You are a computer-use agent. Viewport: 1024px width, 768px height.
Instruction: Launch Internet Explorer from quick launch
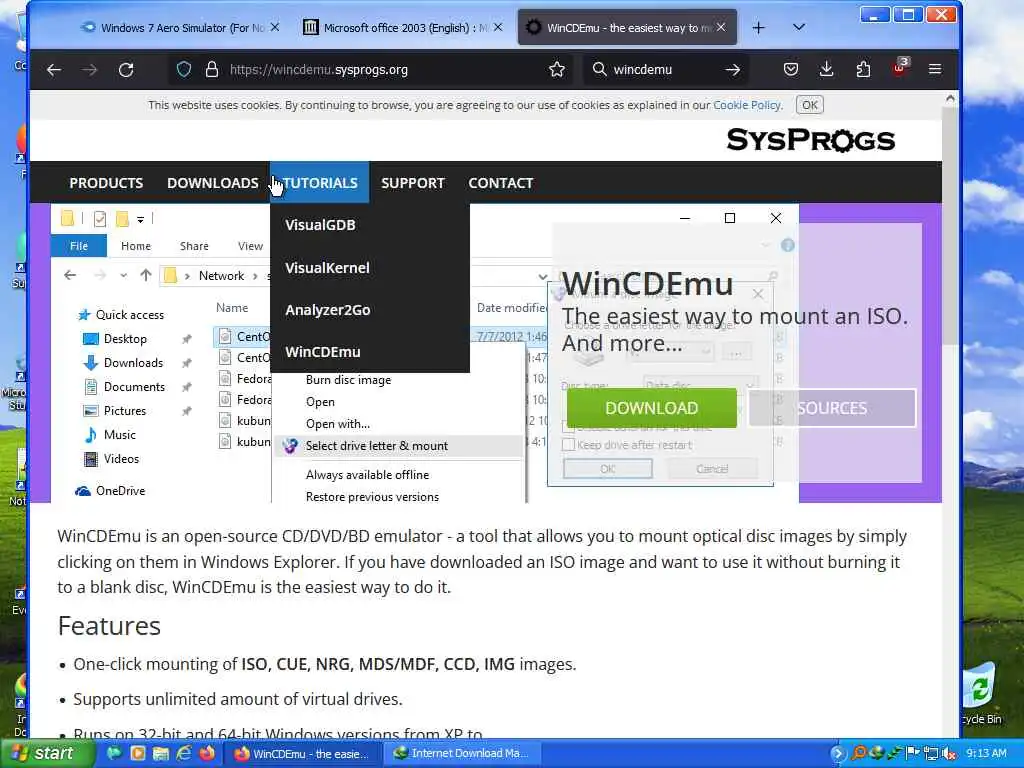[x=184, y=753]
